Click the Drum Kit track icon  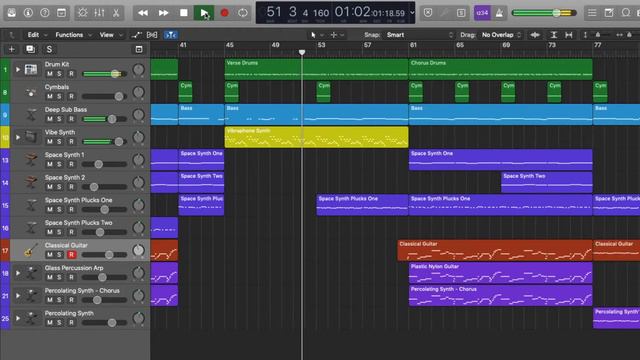(x=31, y=69)
